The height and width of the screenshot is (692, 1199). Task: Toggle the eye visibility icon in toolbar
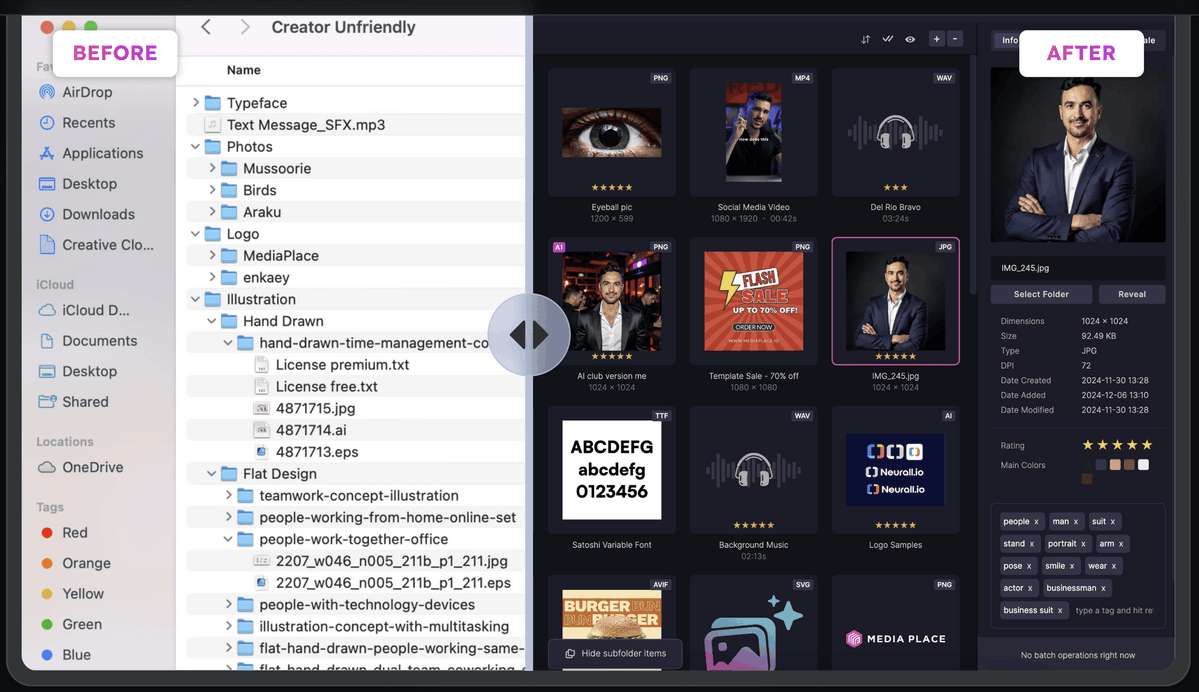910,39
